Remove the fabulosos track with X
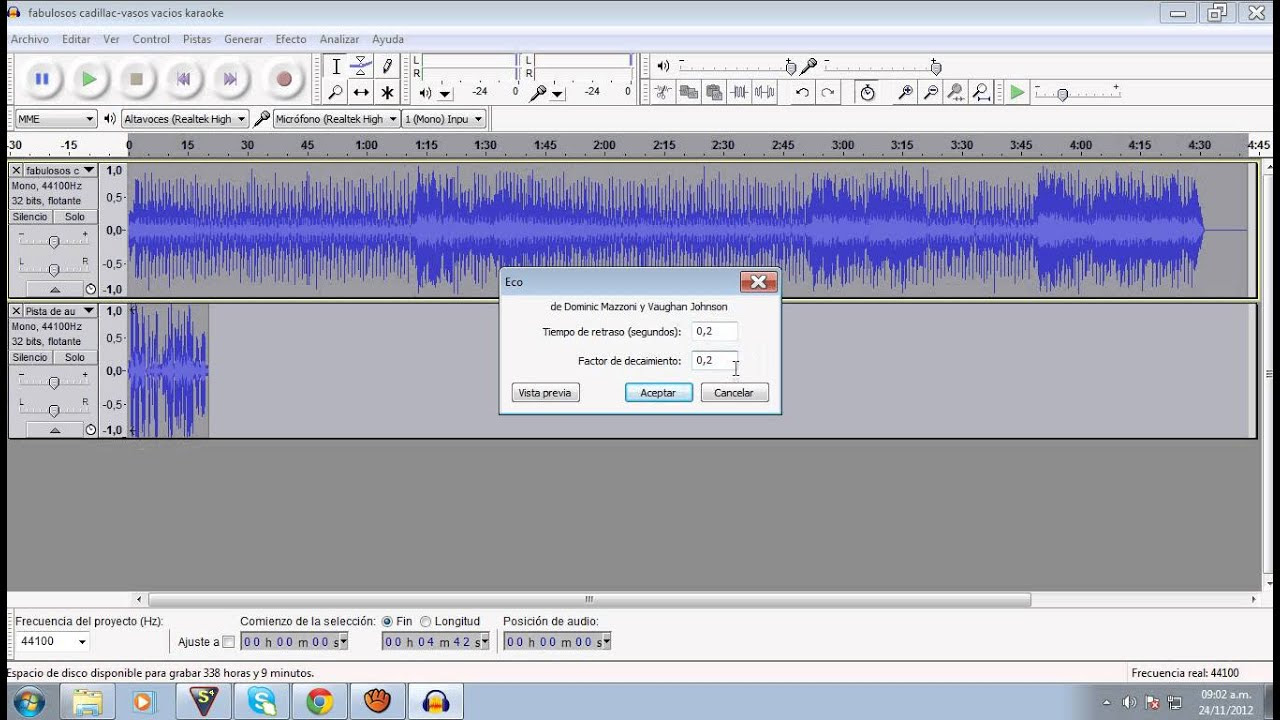The width and height of the screenshot is (1280, 720). coord(16,170)
